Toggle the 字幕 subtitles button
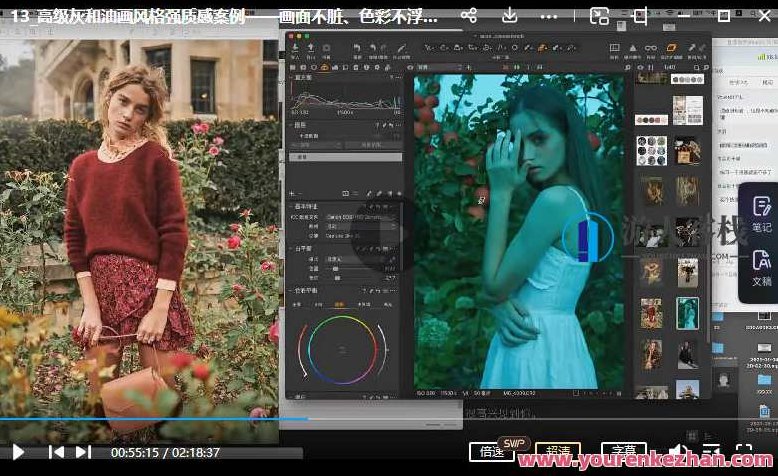The width and height of the screenshot is (778, 476). click(623, 452)
